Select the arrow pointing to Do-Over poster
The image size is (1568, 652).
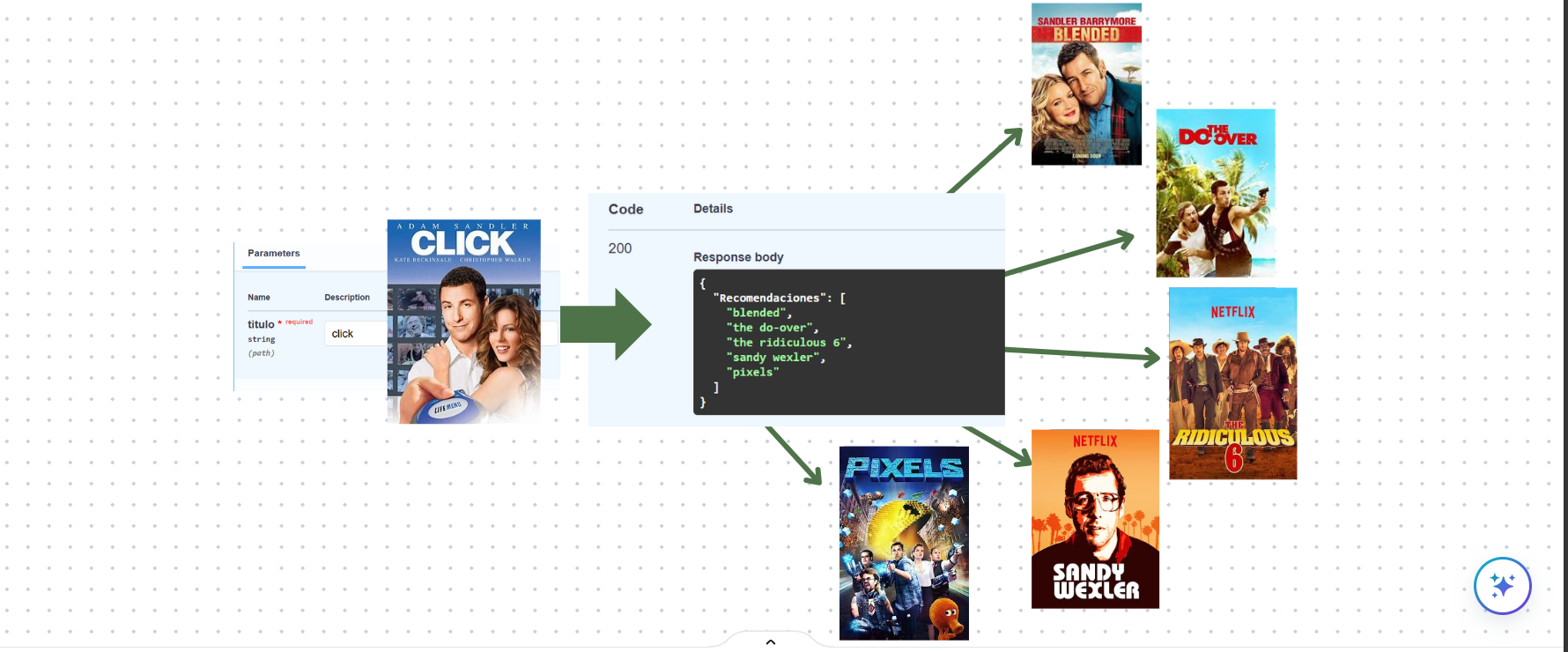coord(1070,254)
